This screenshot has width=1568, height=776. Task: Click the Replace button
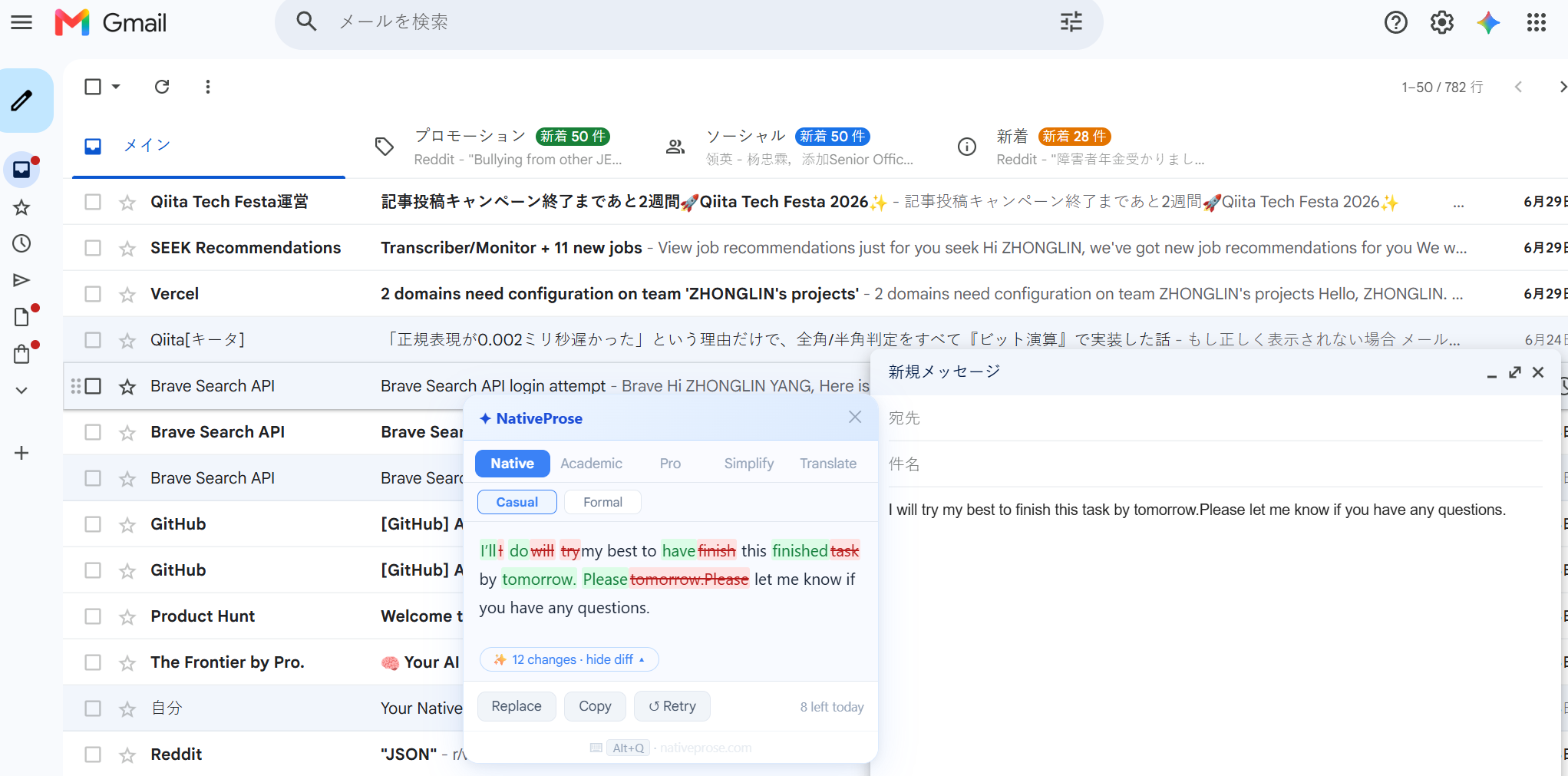pos(516,706)
